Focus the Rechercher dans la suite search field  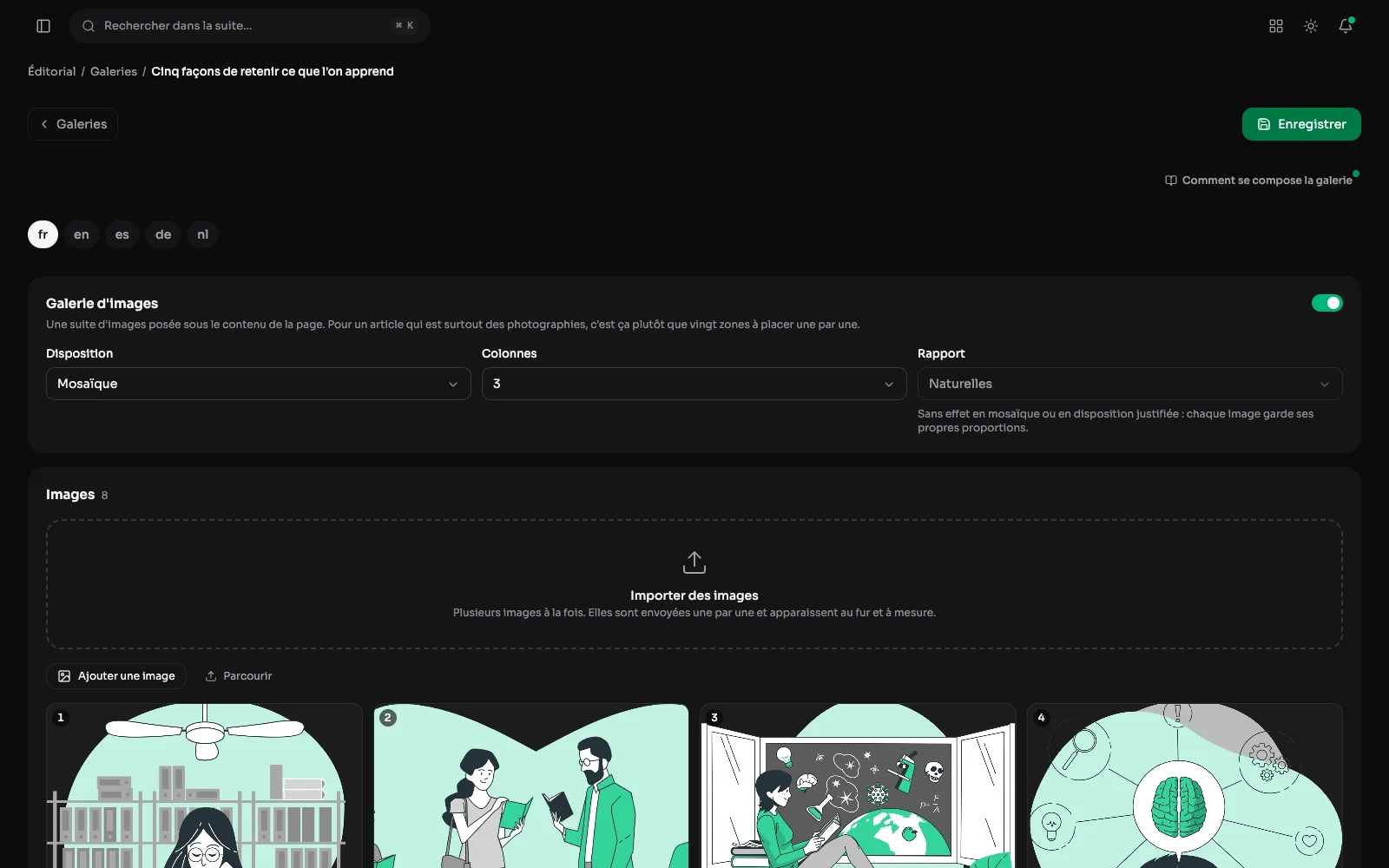pyautogui.click(x=250, y=26)
